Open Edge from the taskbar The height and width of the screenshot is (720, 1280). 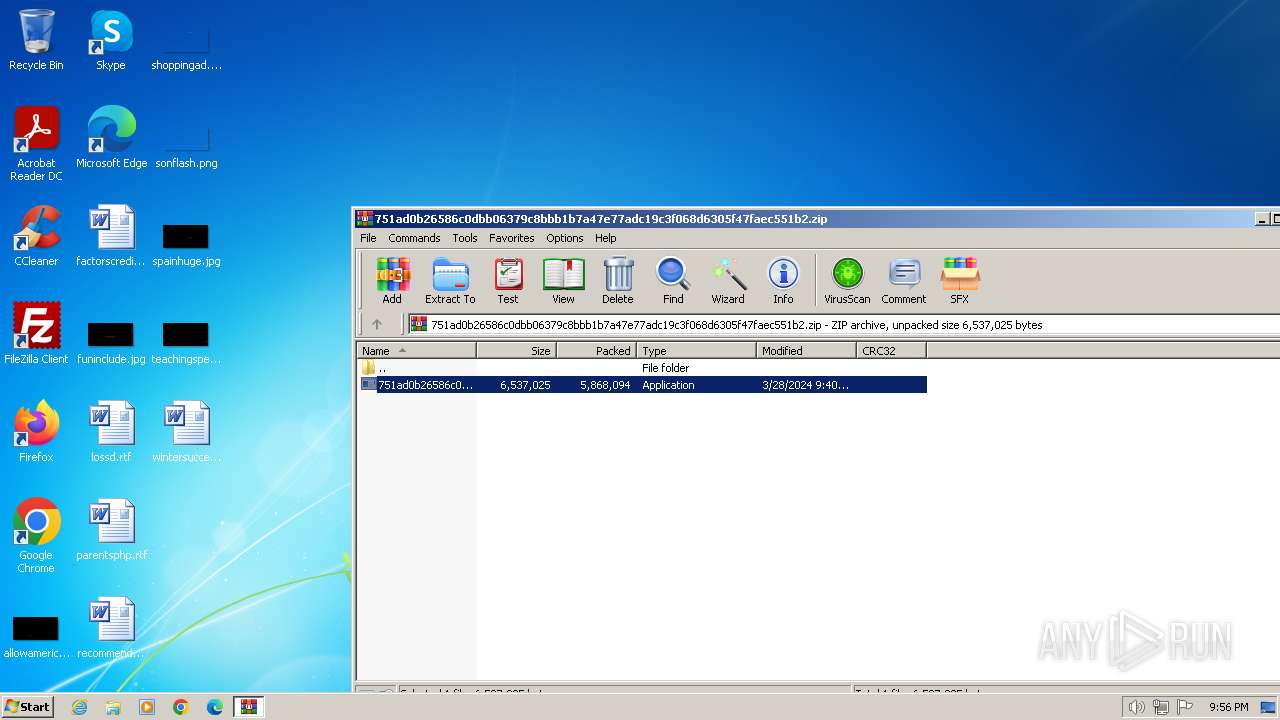(215, 707)
